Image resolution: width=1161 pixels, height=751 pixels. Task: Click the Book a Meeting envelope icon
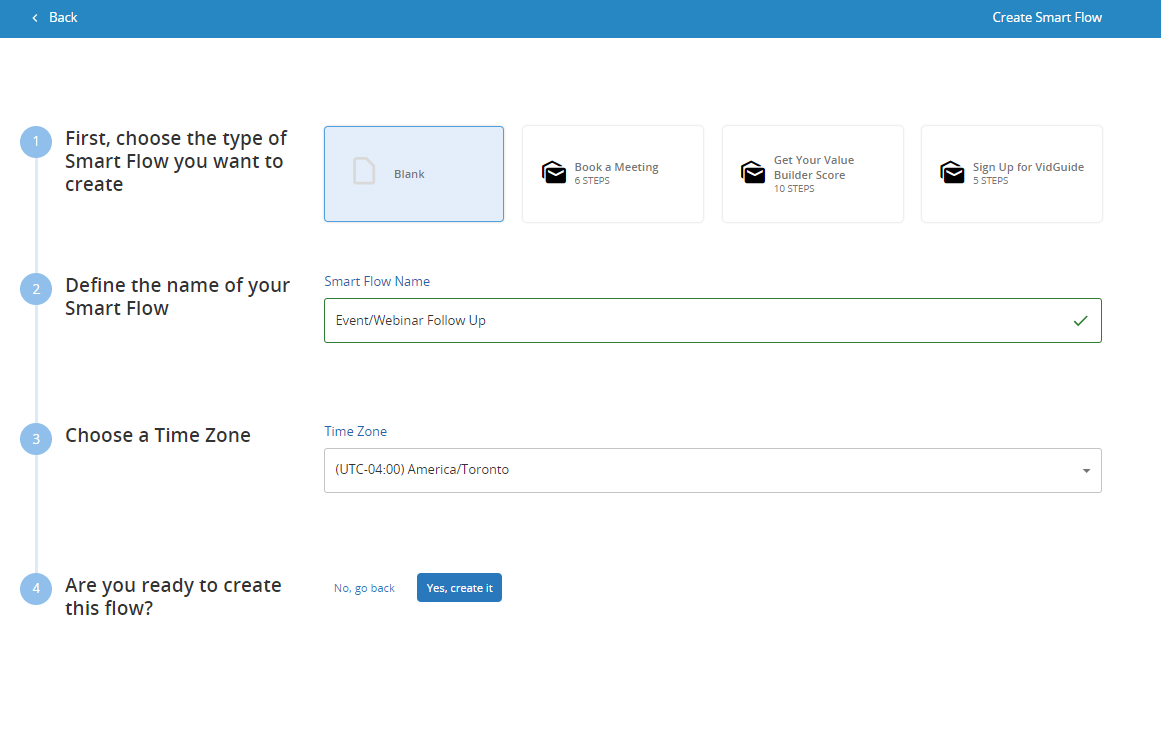tap(554, 172)
